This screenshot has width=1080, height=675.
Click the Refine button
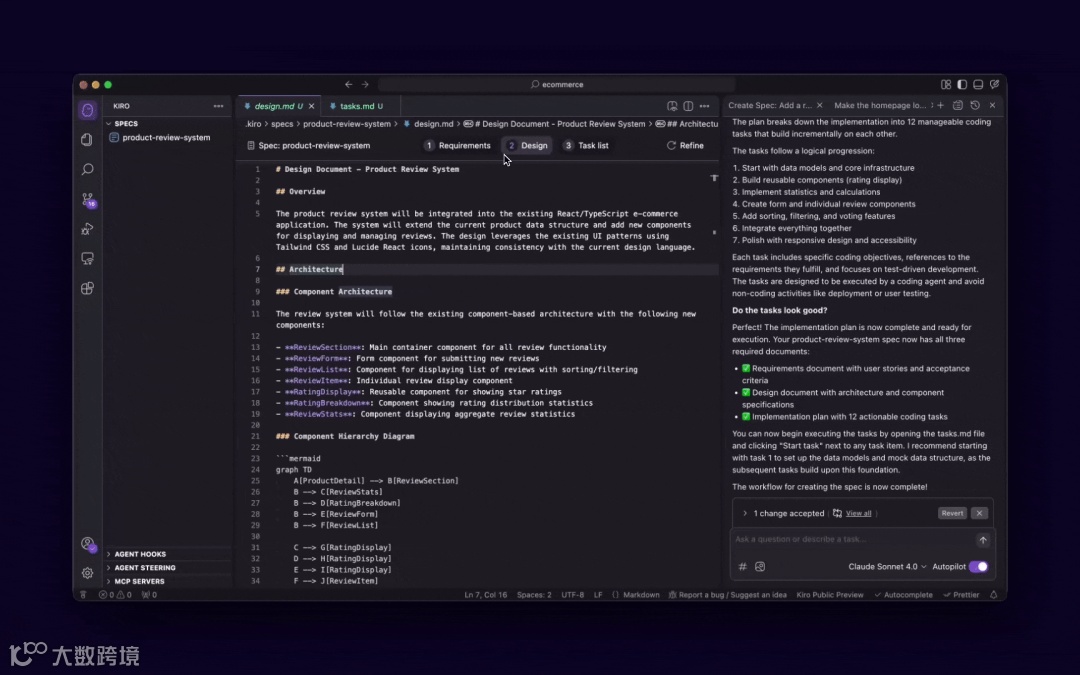point(685,146)
